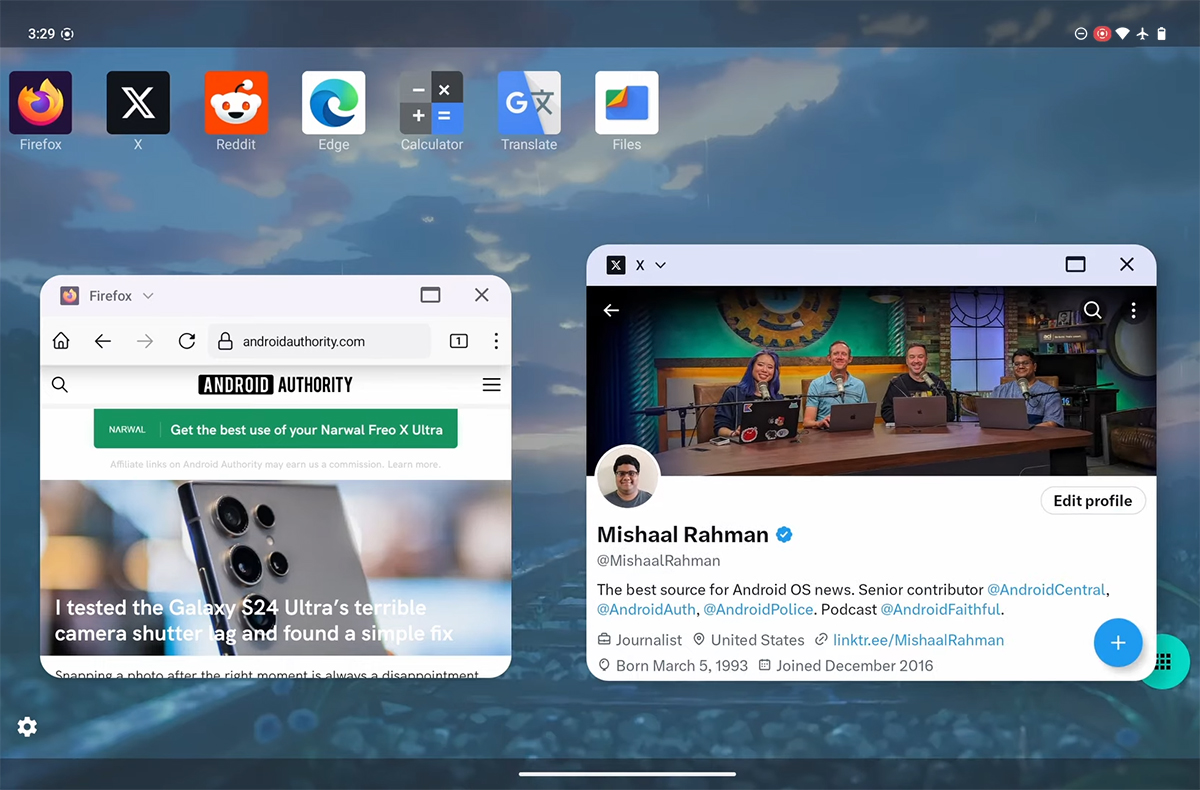Click the Android Authority logo
This screenshot has width=1200, height=790.
pos(276,385)
